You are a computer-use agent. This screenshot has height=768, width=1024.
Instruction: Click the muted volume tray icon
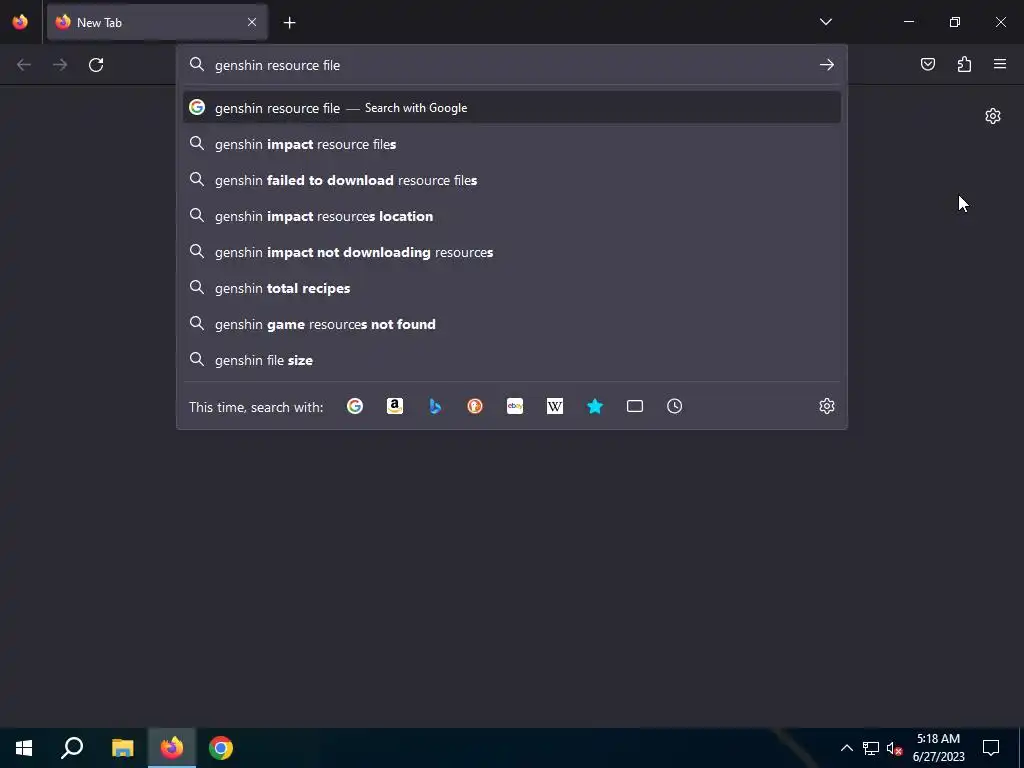894,748
